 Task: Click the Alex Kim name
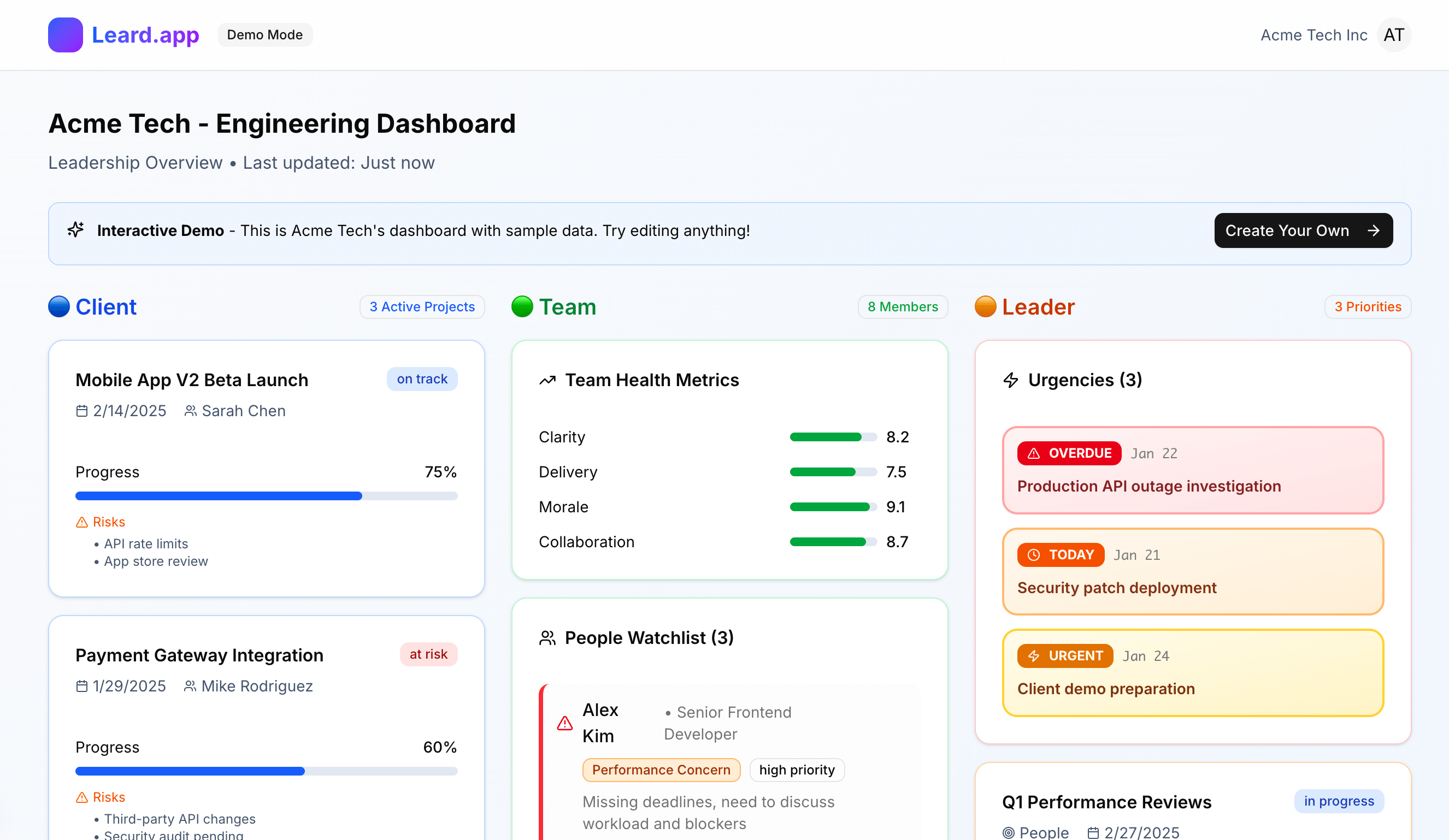(600, 723)
